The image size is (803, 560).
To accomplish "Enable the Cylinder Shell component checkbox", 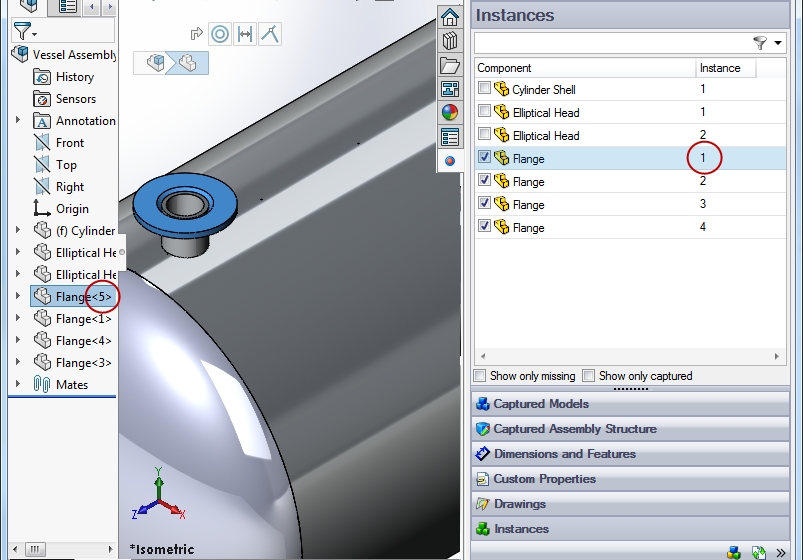I will (485, 89).
